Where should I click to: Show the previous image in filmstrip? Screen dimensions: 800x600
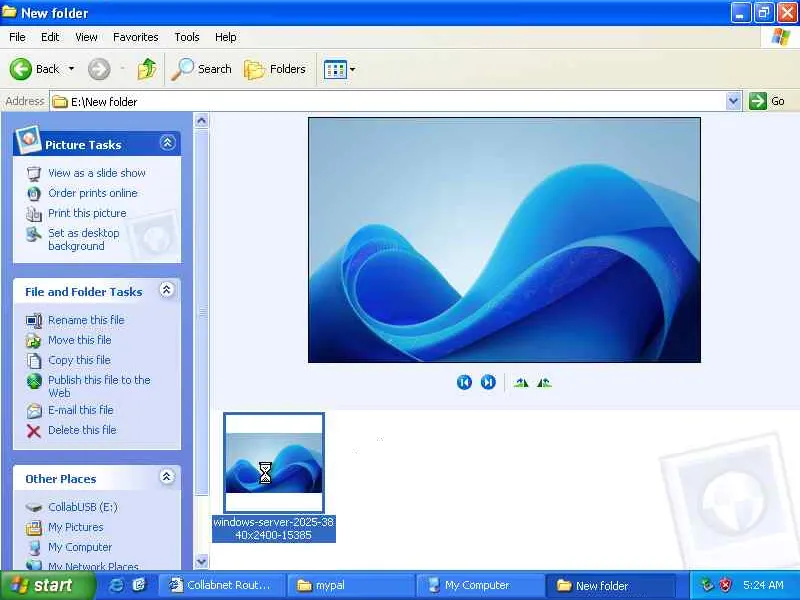464,382
